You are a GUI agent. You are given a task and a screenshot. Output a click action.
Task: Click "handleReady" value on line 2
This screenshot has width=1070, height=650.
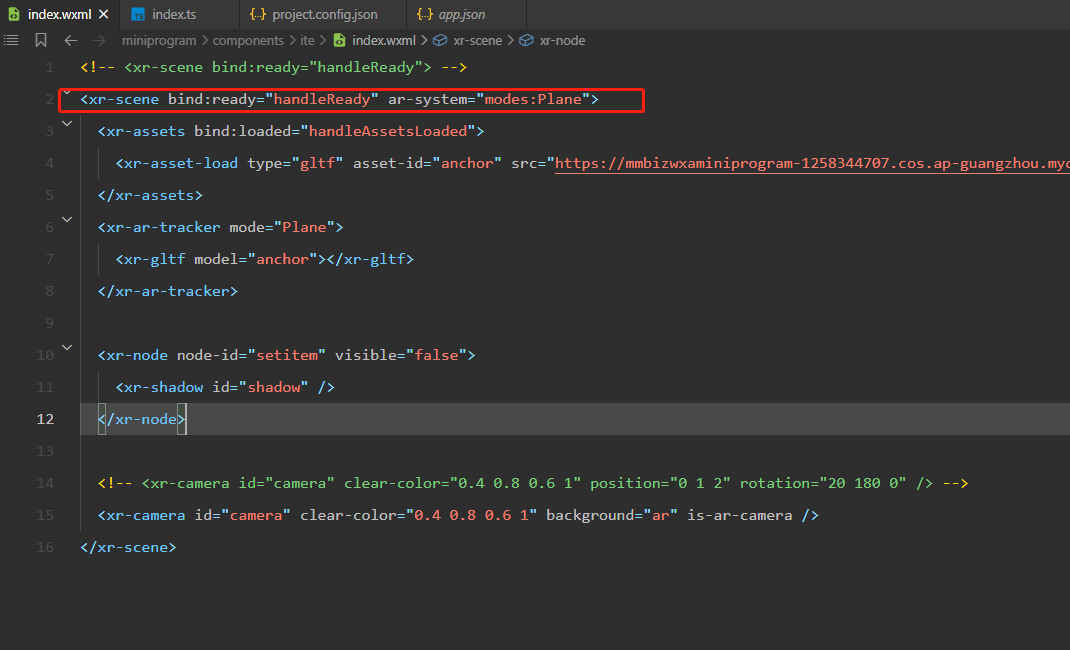coord(321,100)
